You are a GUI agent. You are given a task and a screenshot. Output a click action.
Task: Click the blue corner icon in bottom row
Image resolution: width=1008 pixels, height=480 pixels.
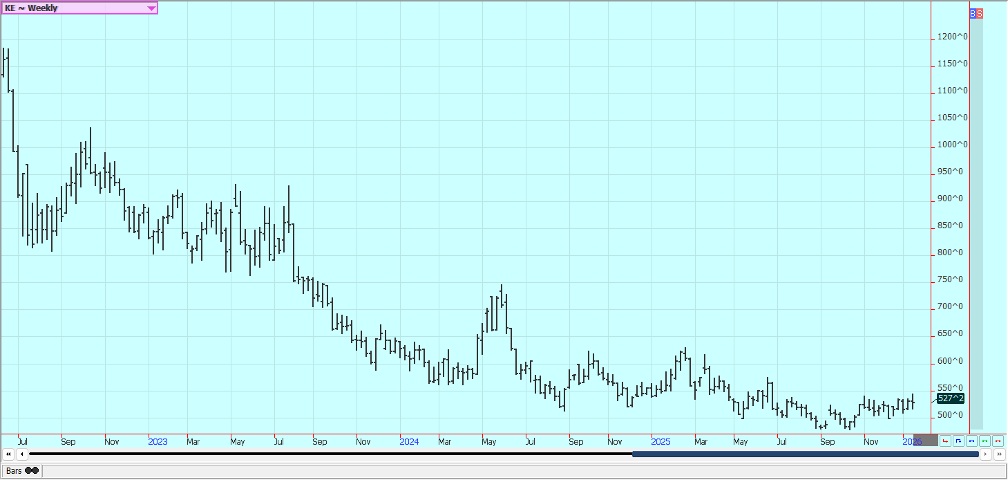pos(958,440)
